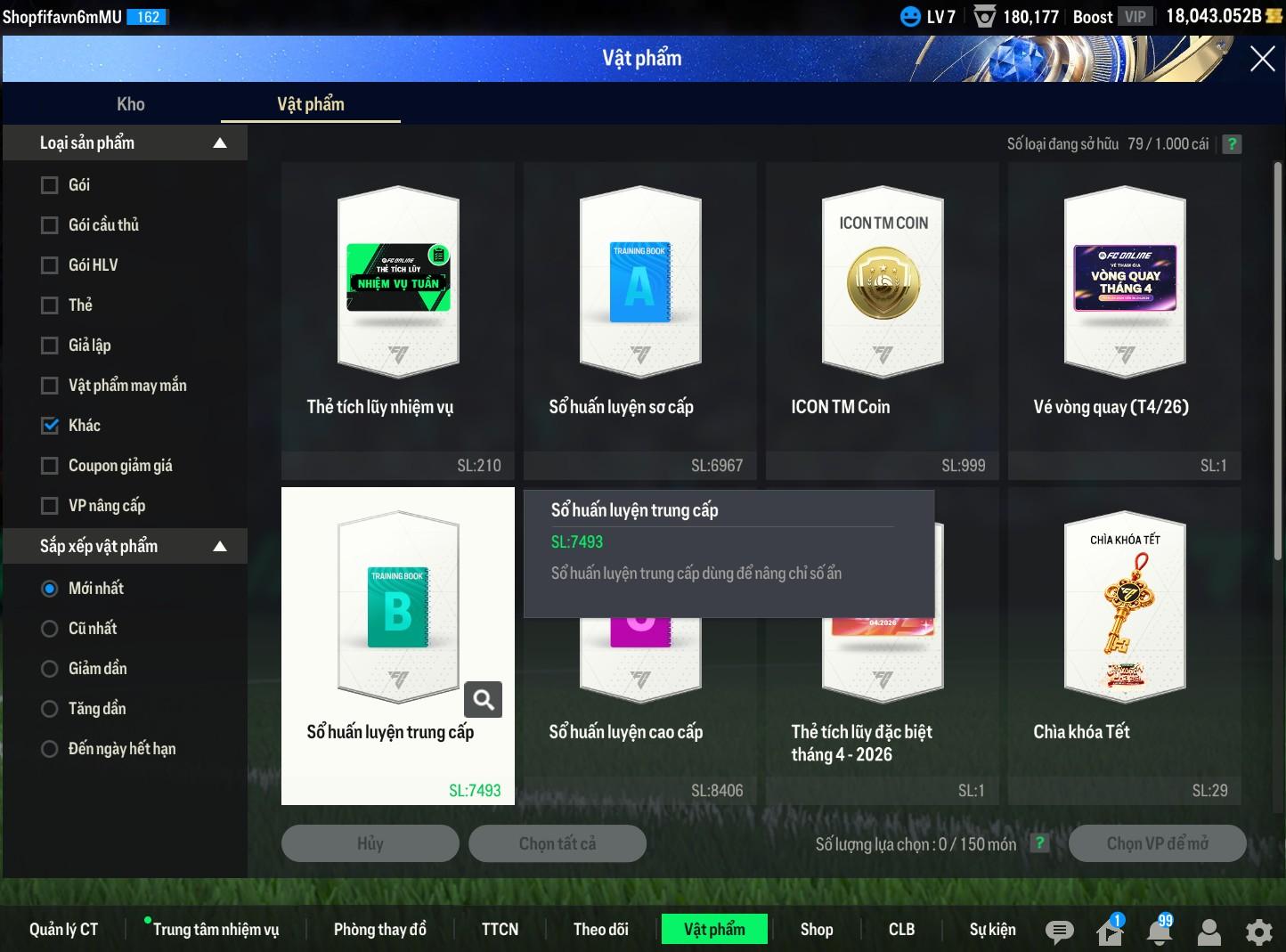Select the Cũ nhất sort option

click(x=50, y=629)
